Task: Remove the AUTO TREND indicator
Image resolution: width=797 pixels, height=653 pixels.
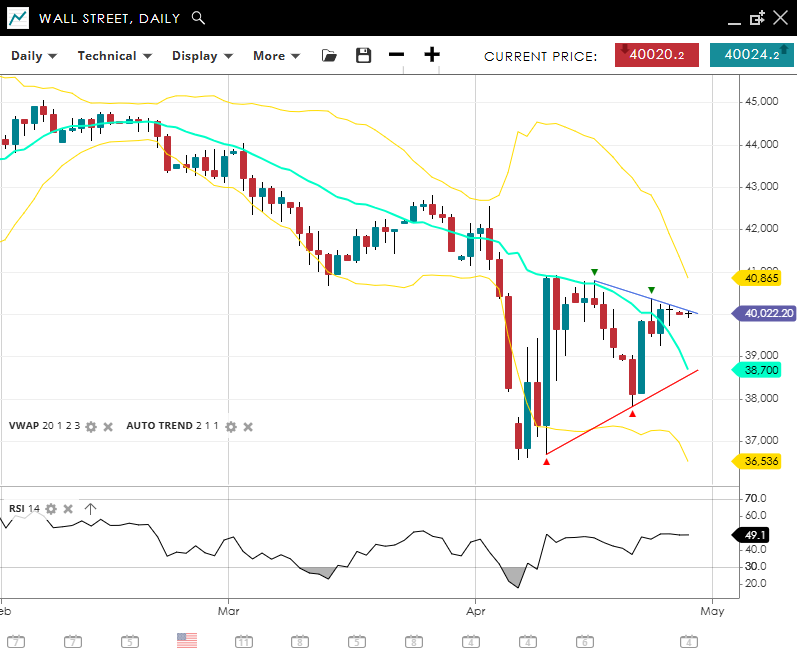Action: pos(248,427)
